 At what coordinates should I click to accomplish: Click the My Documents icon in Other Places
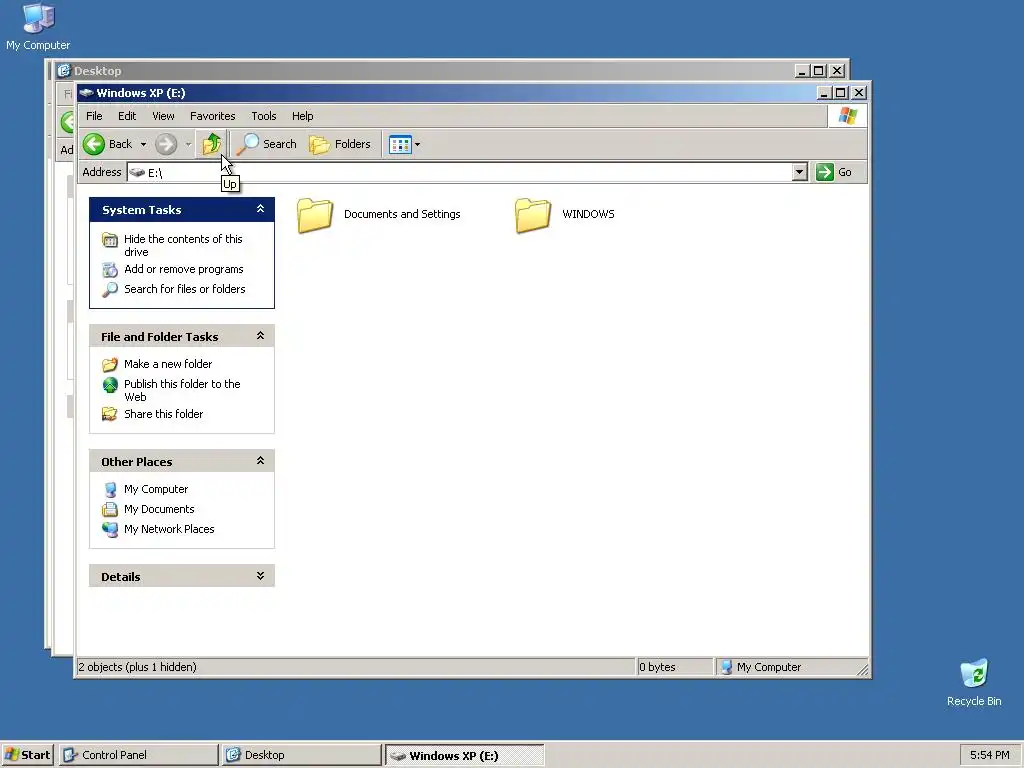click(110, 509)
